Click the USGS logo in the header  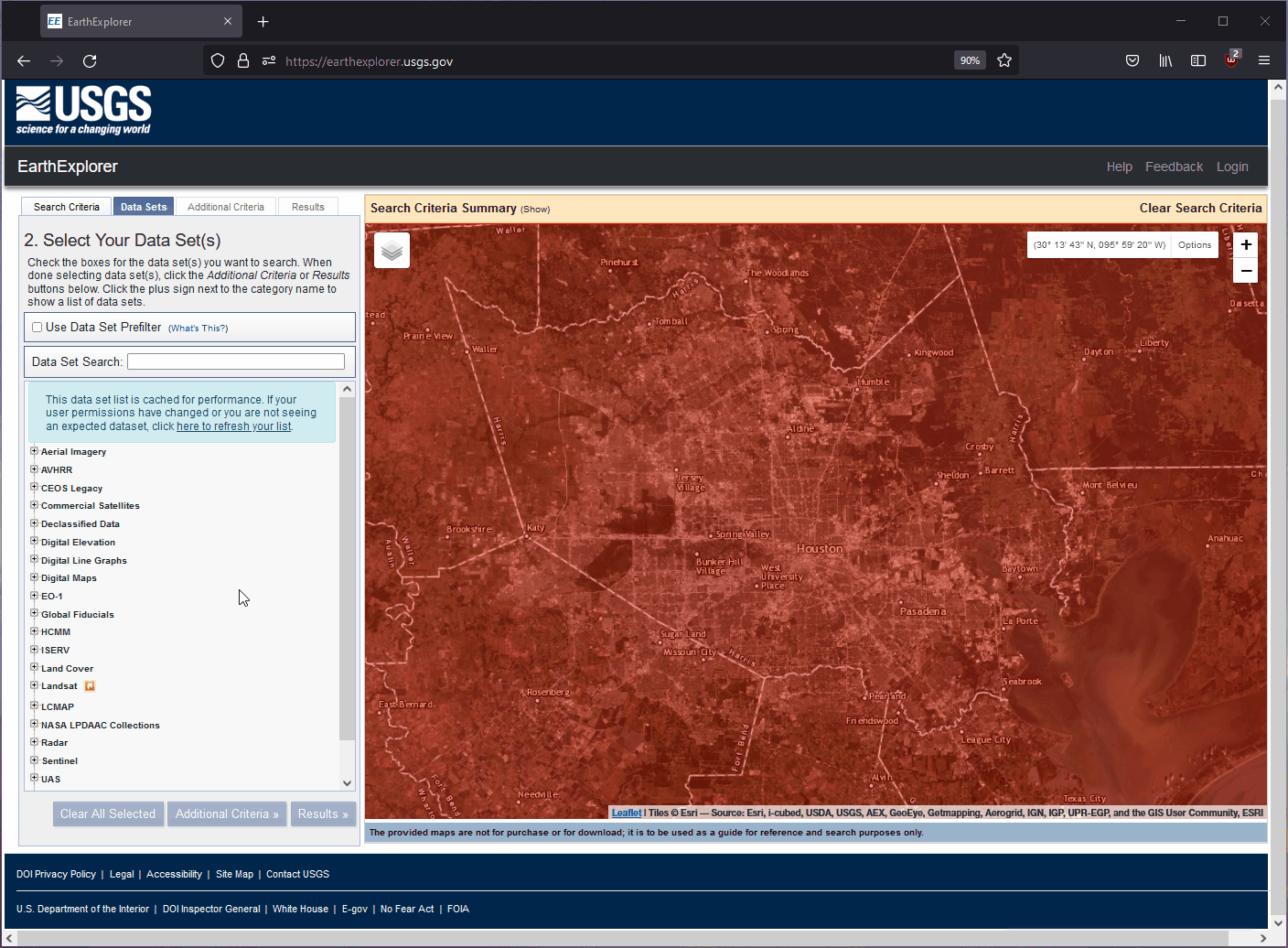(82, 110)
